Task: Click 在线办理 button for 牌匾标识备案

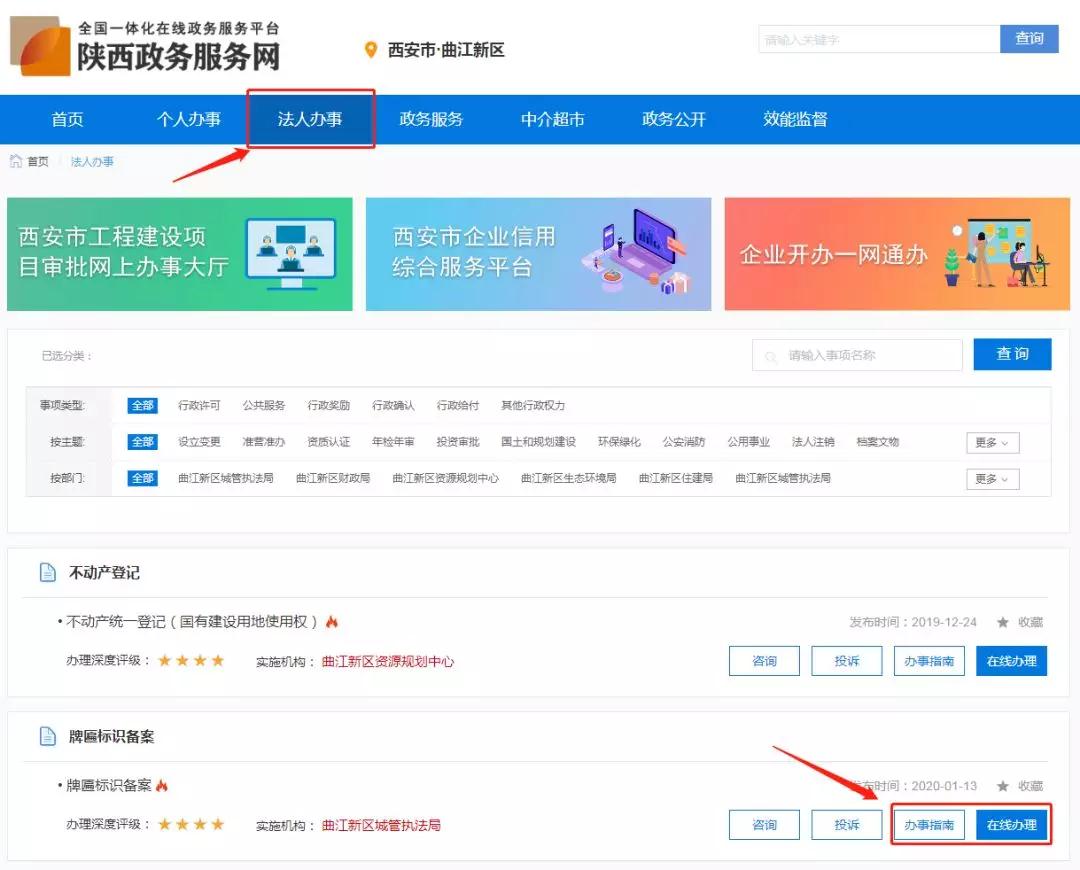Action: tap(1011, 825)
